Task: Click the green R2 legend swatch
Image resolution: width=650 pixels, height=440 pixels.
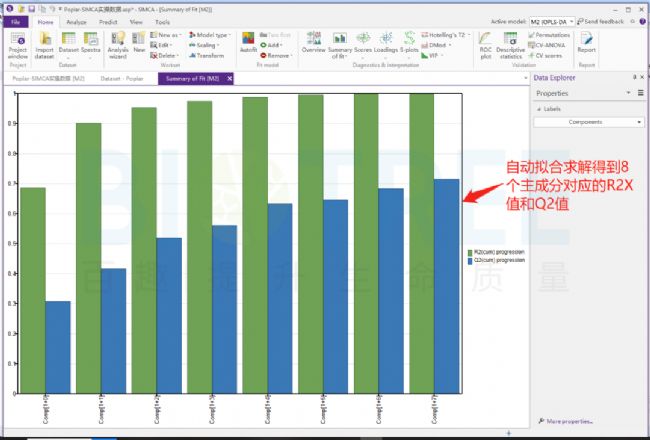Action: click(470, 253)
